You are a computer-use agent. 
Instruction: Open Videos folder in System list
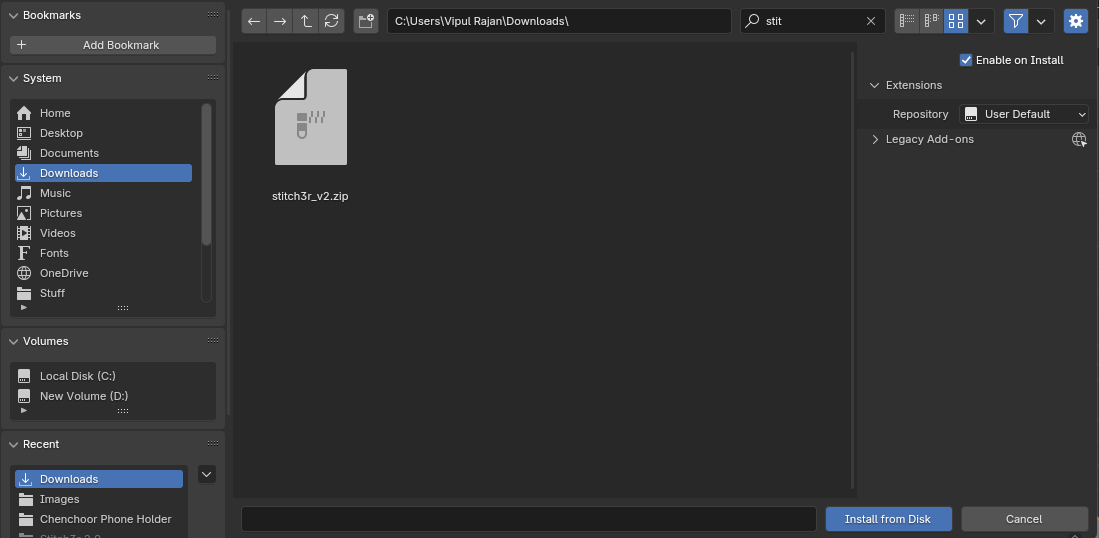click(103, 233)
